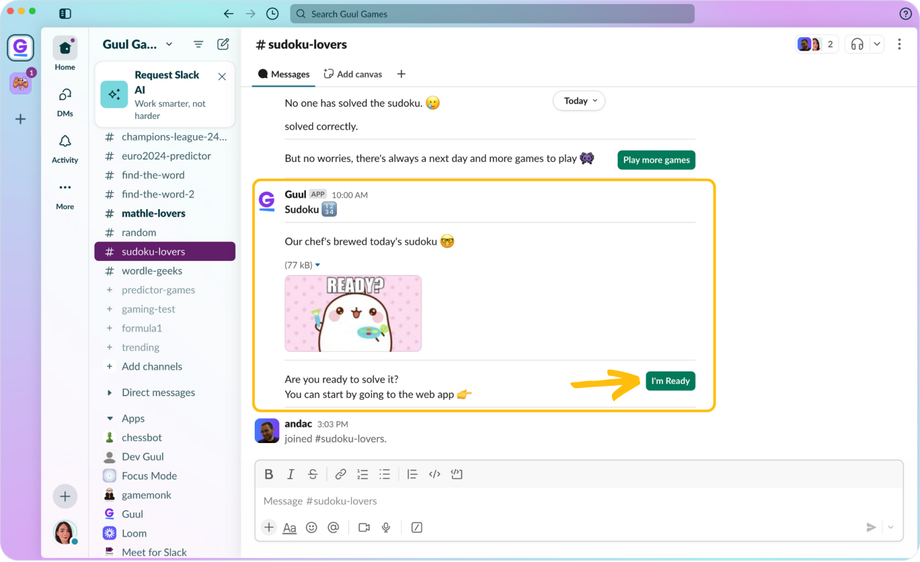Open DMs in the sidebar
The image size is (920, 562).
(65, 101)
